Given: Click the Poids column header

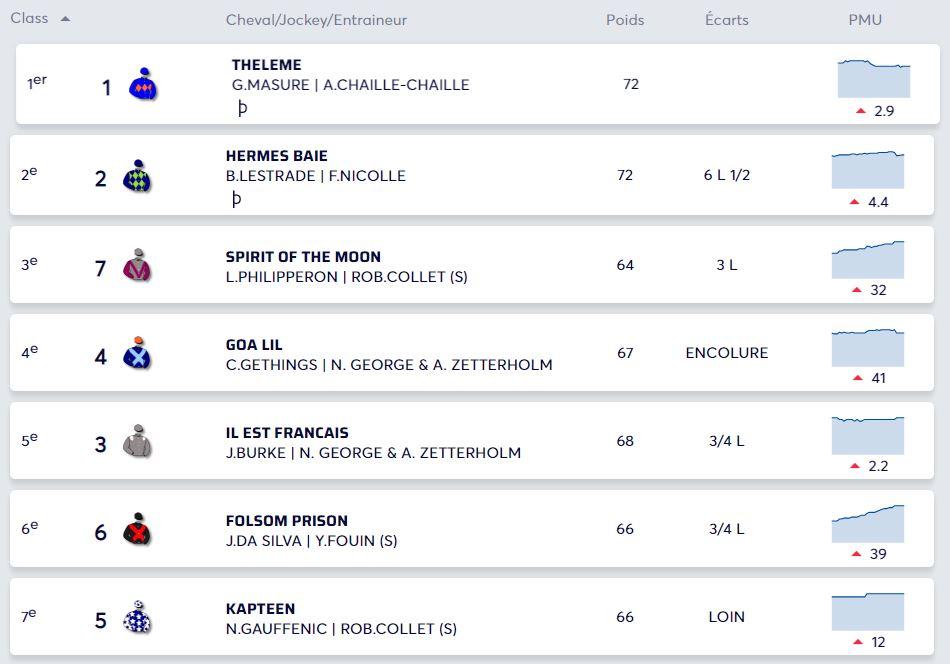Looking at the screenshot, I should [x=625, y=20].
